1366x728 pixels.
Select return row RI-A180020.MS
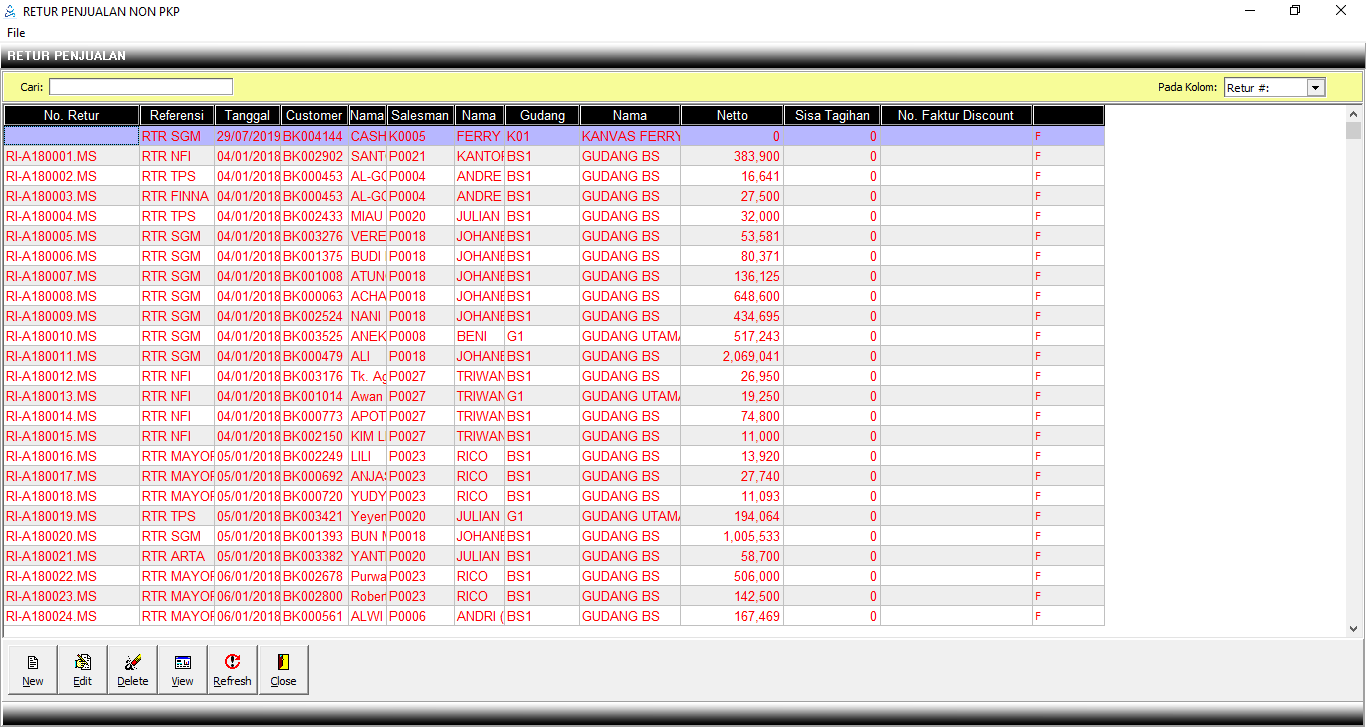pyautogui.click(x=52, y=536)
